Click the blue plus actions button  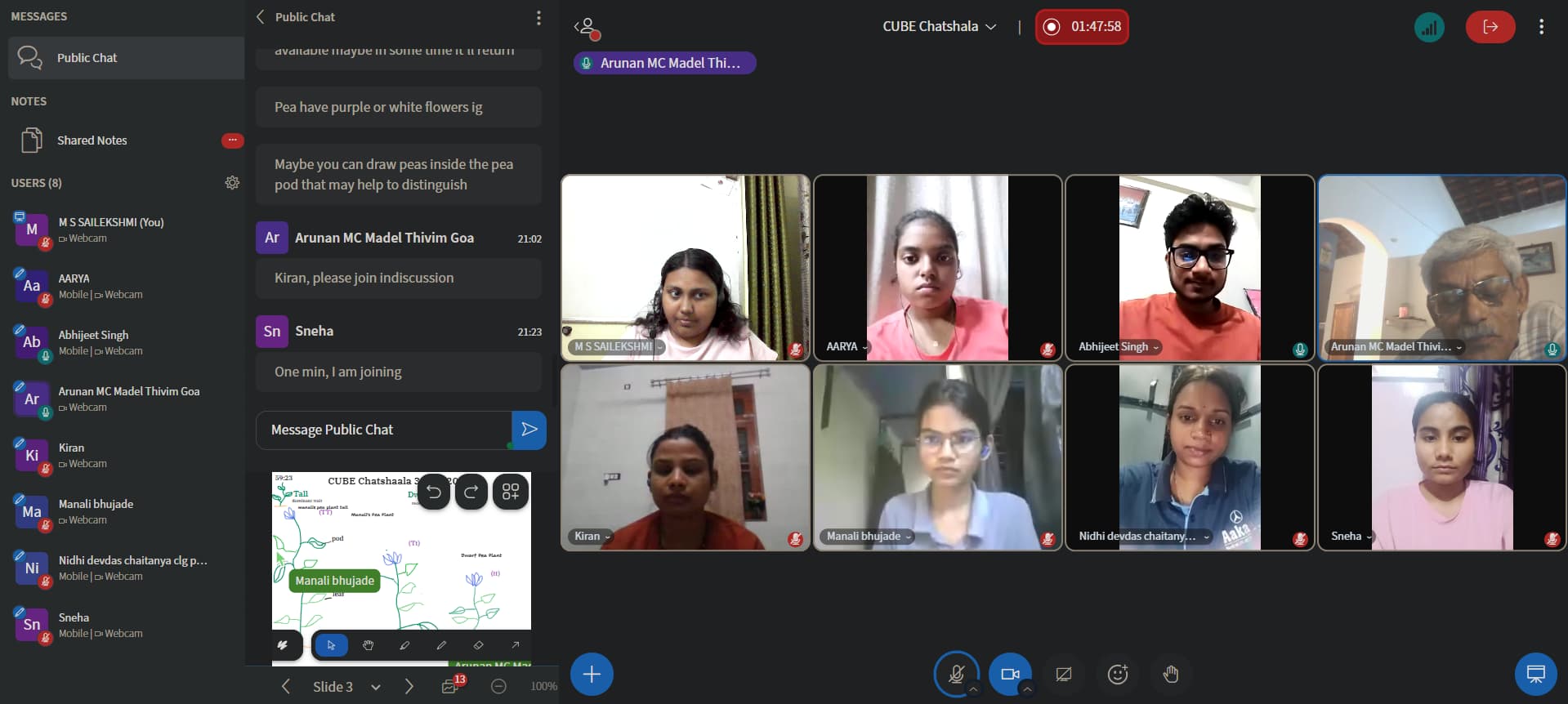click(592, 674)
